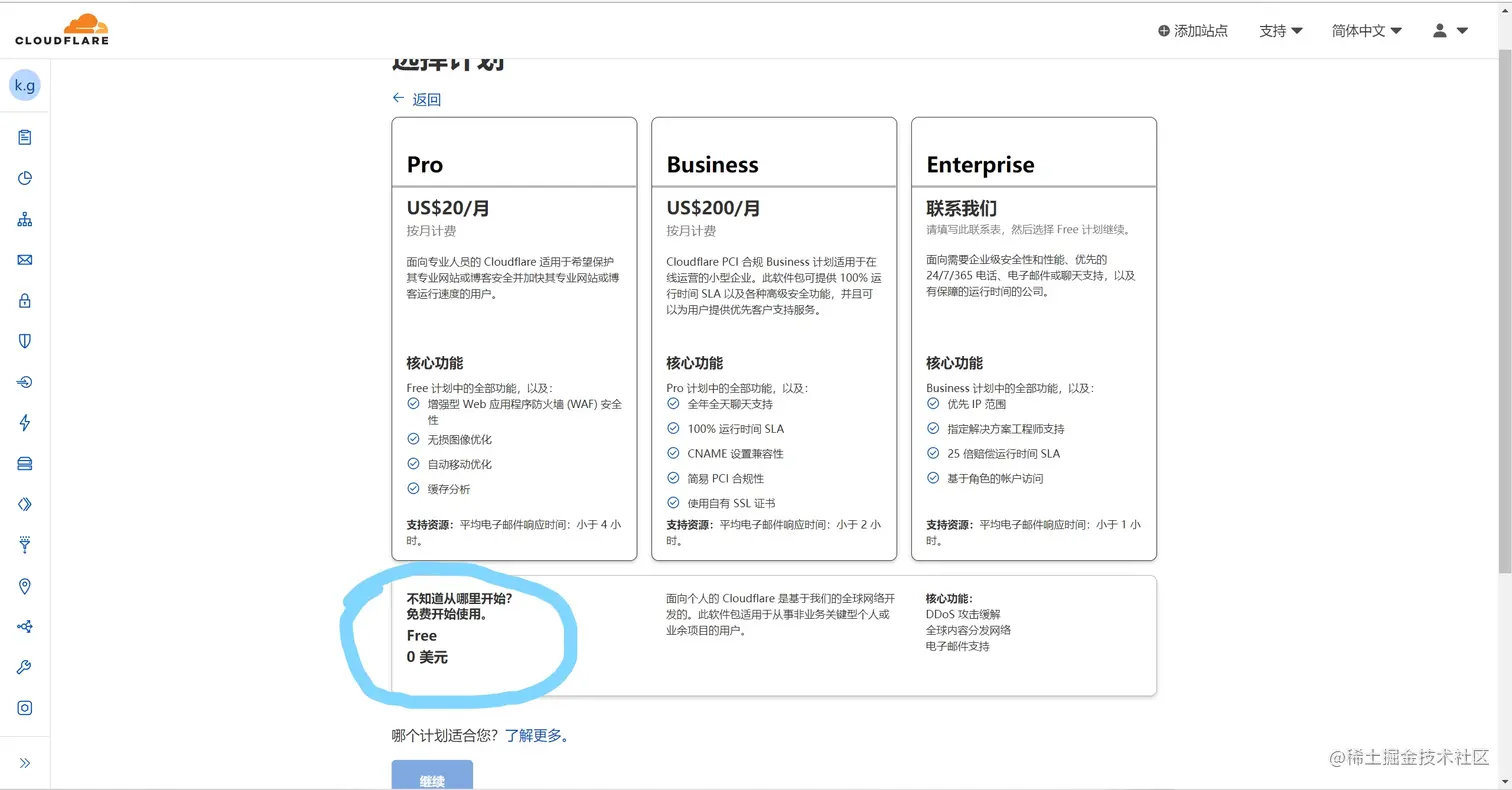
Task: Open the Access circular arrow icon
Action: (25, 382)
